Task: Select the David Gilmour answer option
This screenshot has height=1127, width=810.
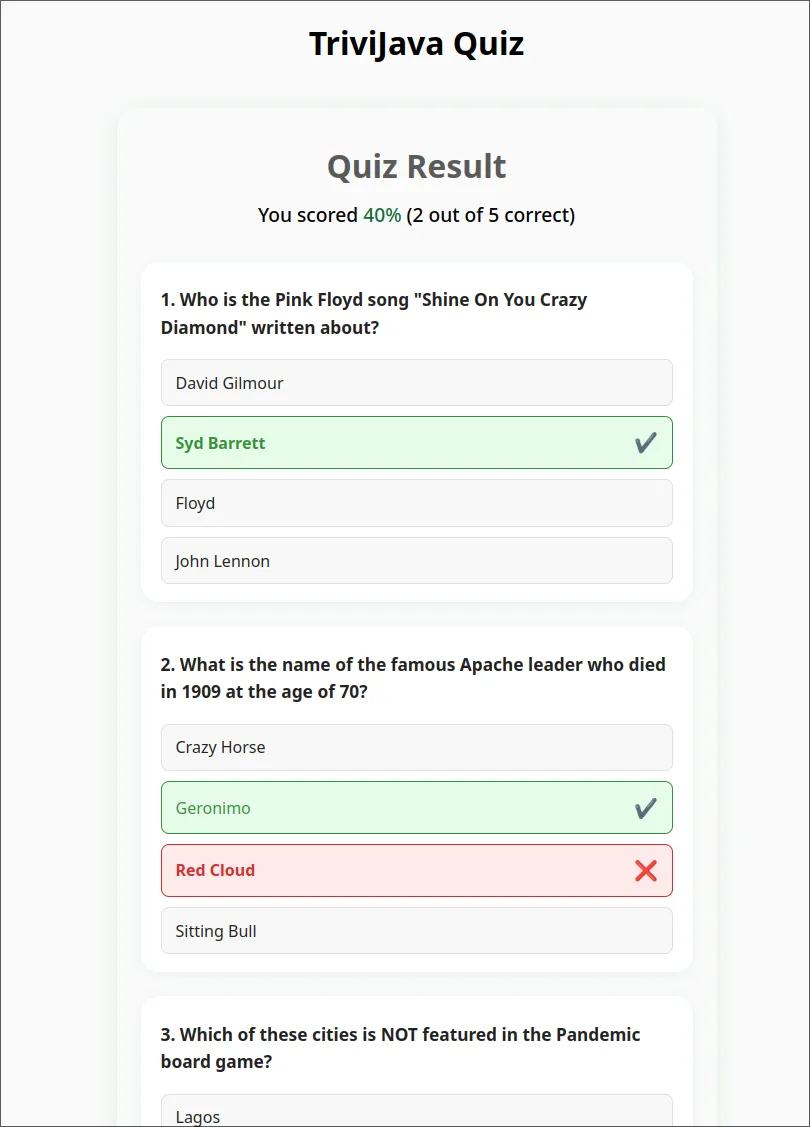Action: coord(416,382)
